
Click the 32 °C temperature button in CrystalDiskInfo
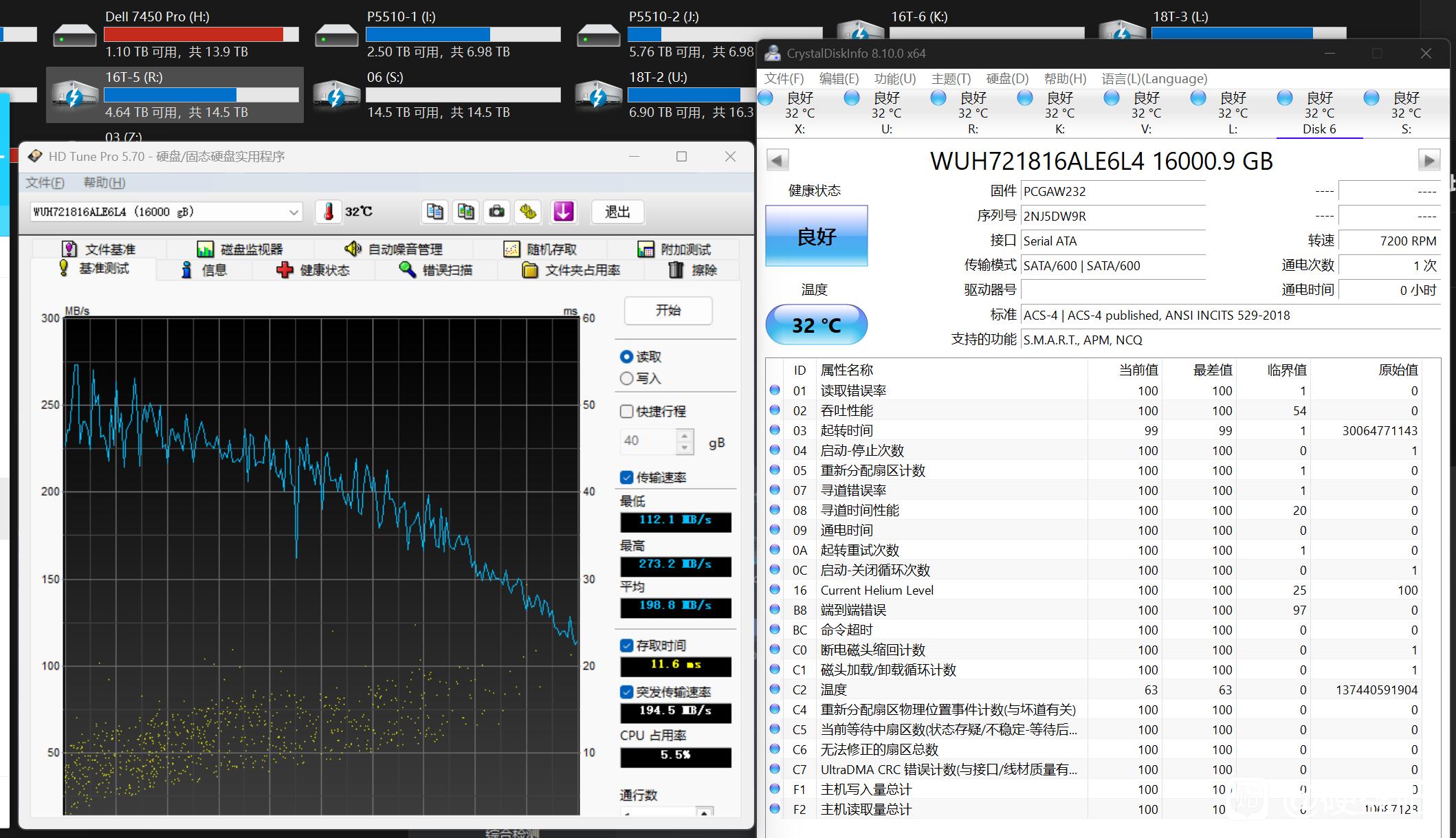pos(817,324)
